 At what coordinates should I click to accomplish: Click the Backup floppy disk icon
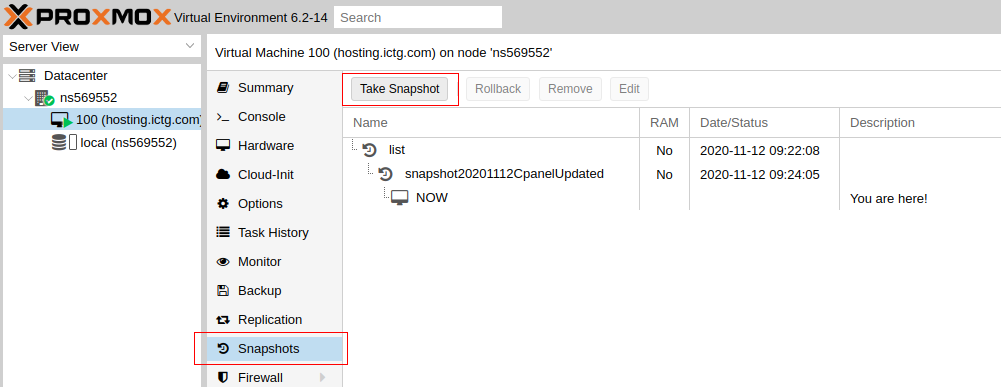pyautogui.click(x=223, y=291)
